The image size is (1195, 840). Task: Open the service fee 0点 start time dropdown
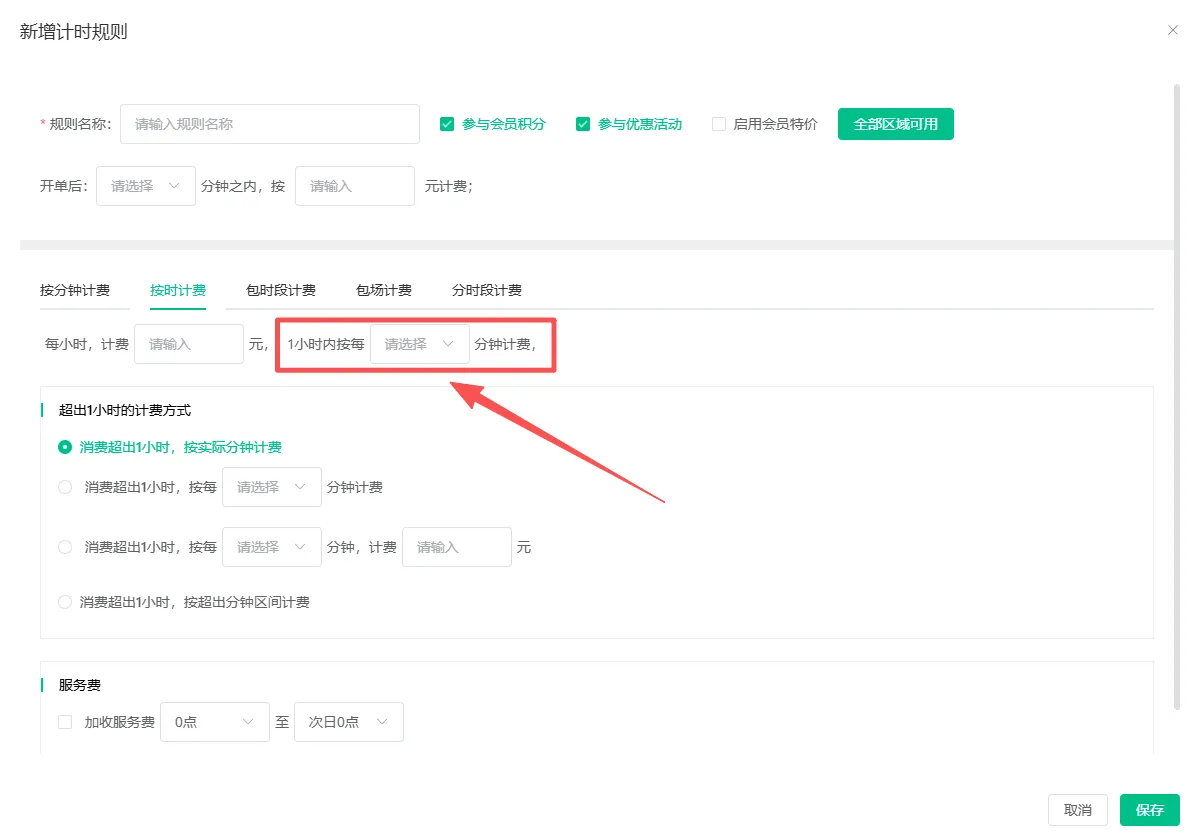click(x=215, y=722)
